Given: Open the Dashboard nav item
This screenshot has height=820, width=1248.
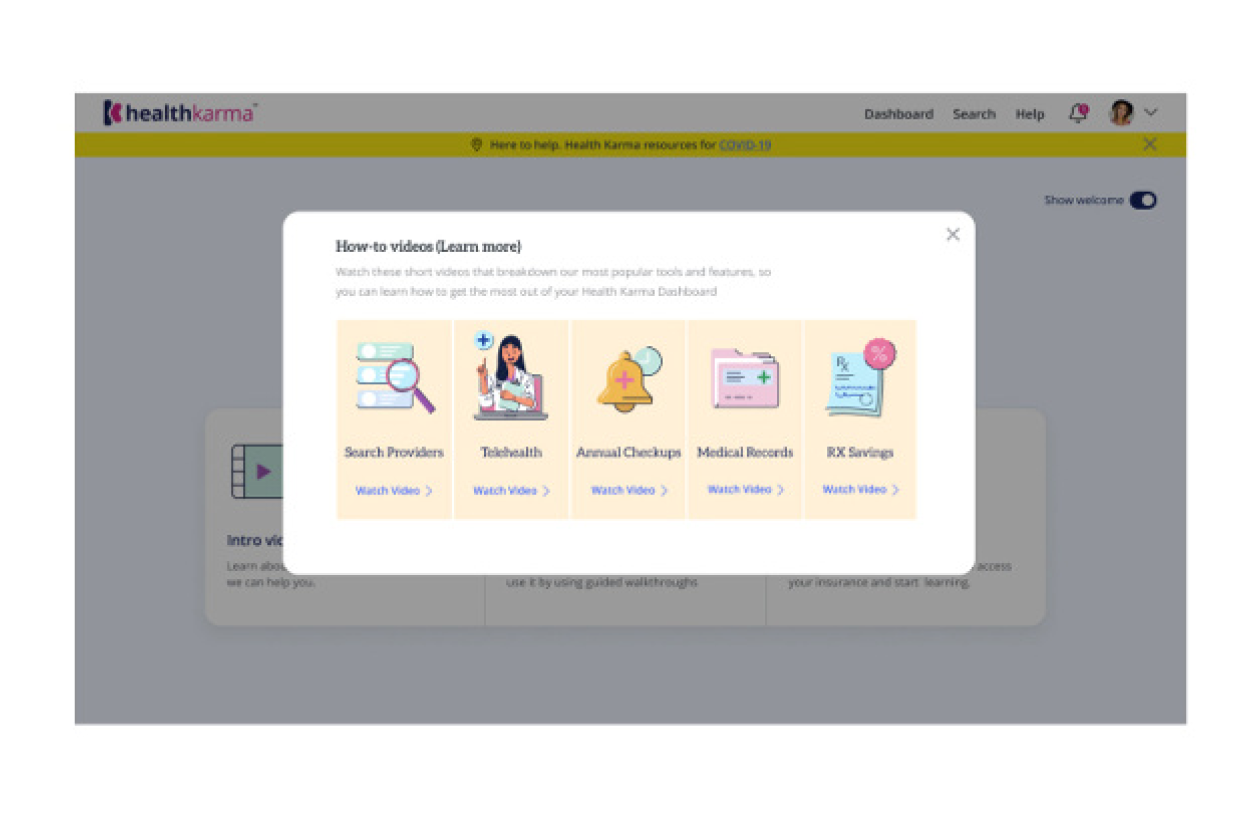Looking at the screenshot, I should point(898,114).
